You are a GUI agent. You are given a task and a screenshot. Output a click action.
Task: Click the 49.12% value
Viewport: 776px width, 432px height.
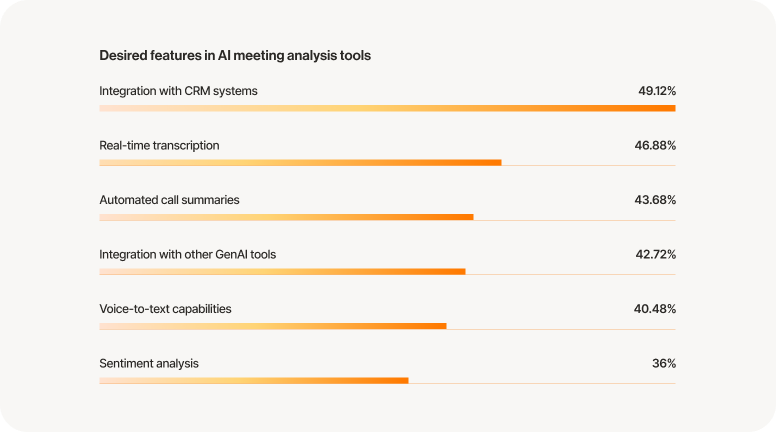(x=657, y=91)
